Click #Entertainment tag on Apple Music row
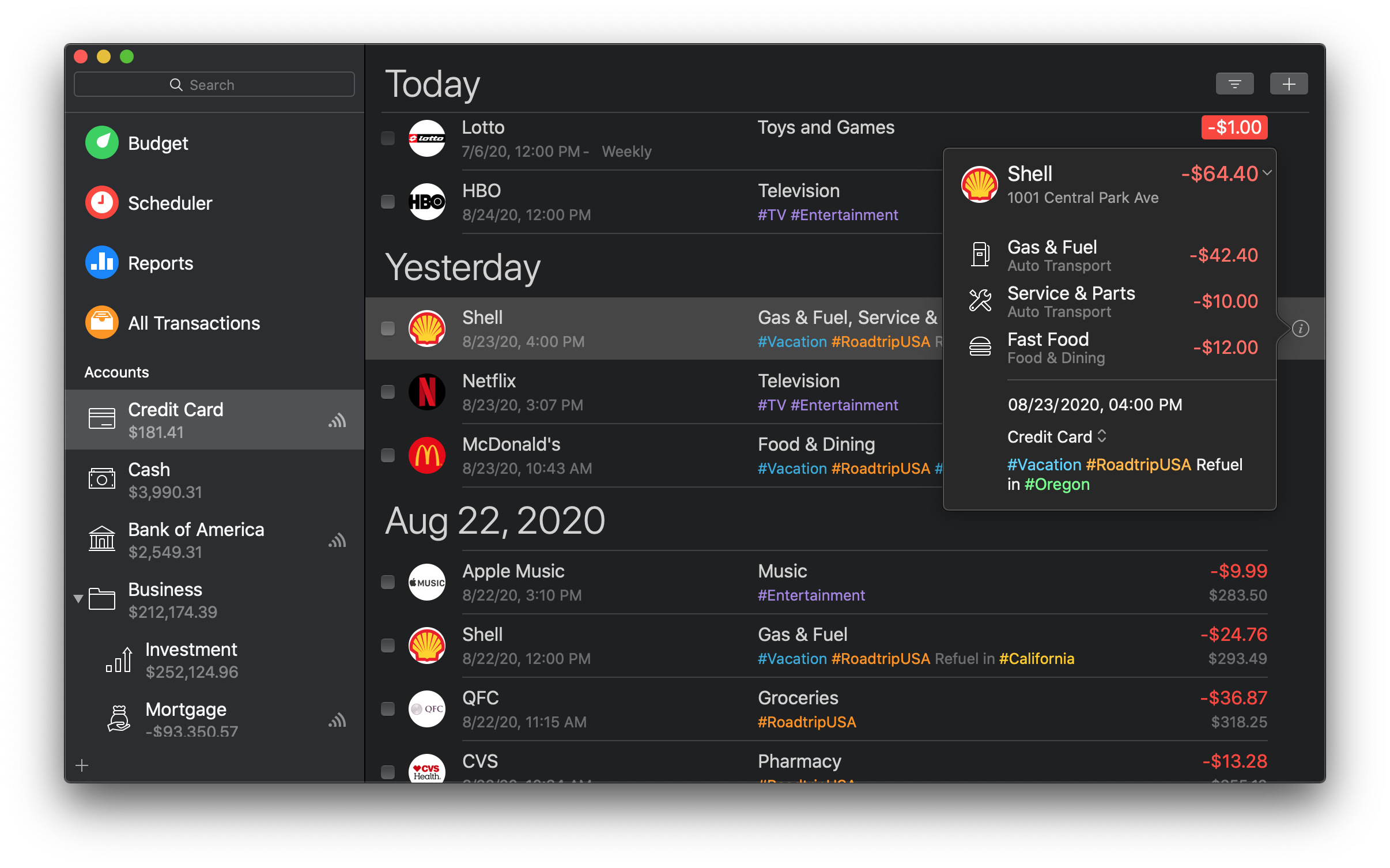The height and width of the screenshot is (868, 1390). pyautogui.click(x=811, y=595)
